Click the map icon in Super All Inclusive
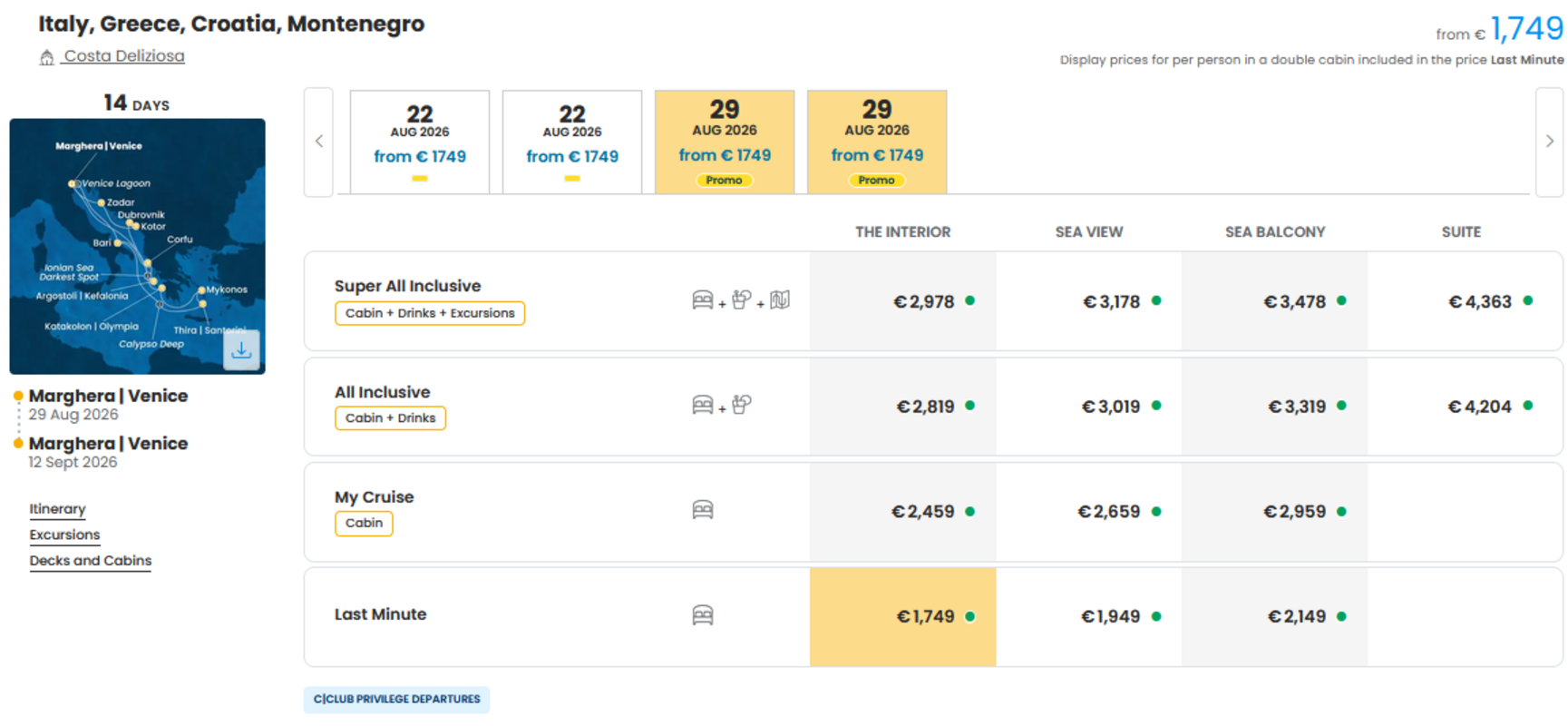Screen dimensions: 1568x726 click(780, 299)
